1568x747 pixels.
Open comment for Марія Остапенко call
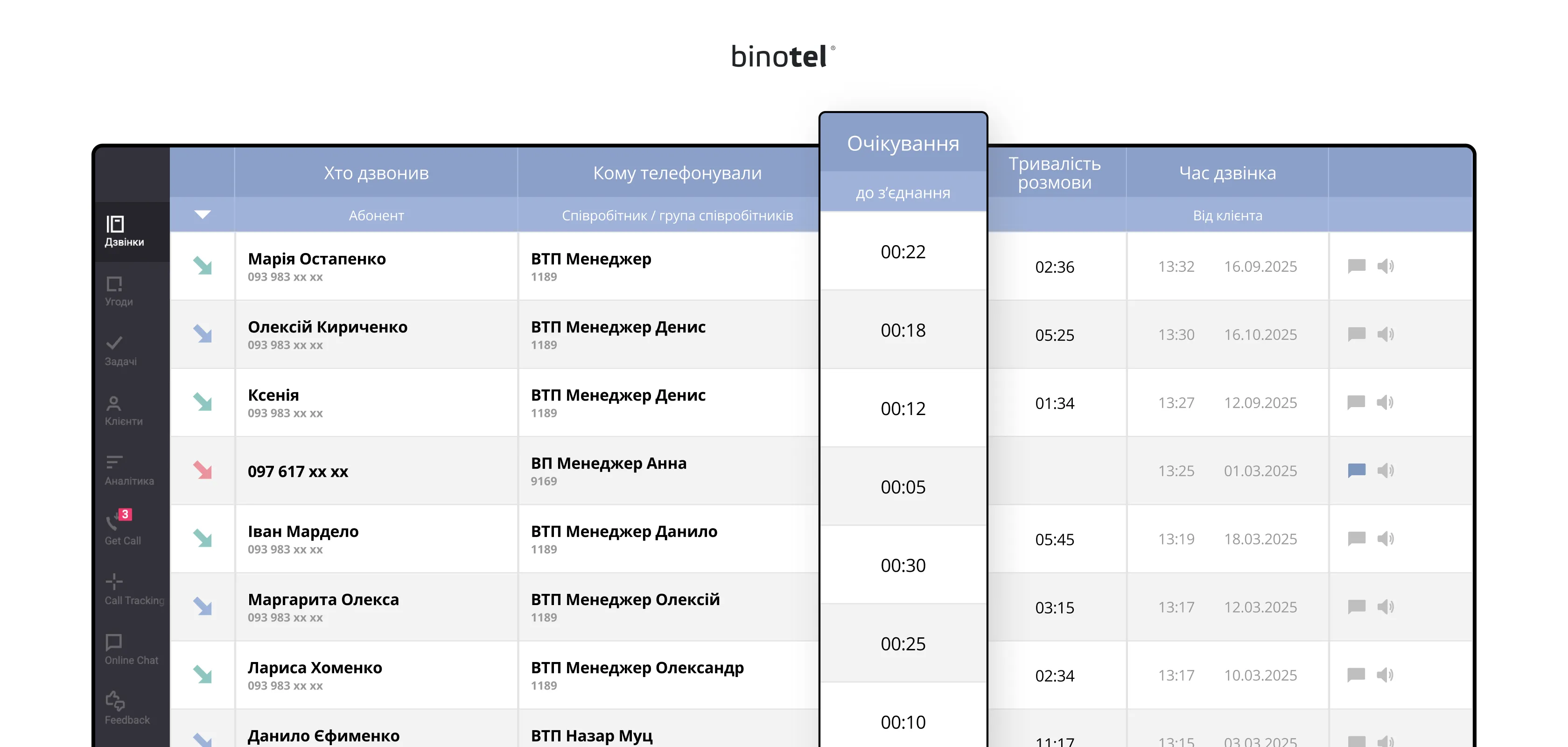pyautogui.click(x=1357, y=266)
